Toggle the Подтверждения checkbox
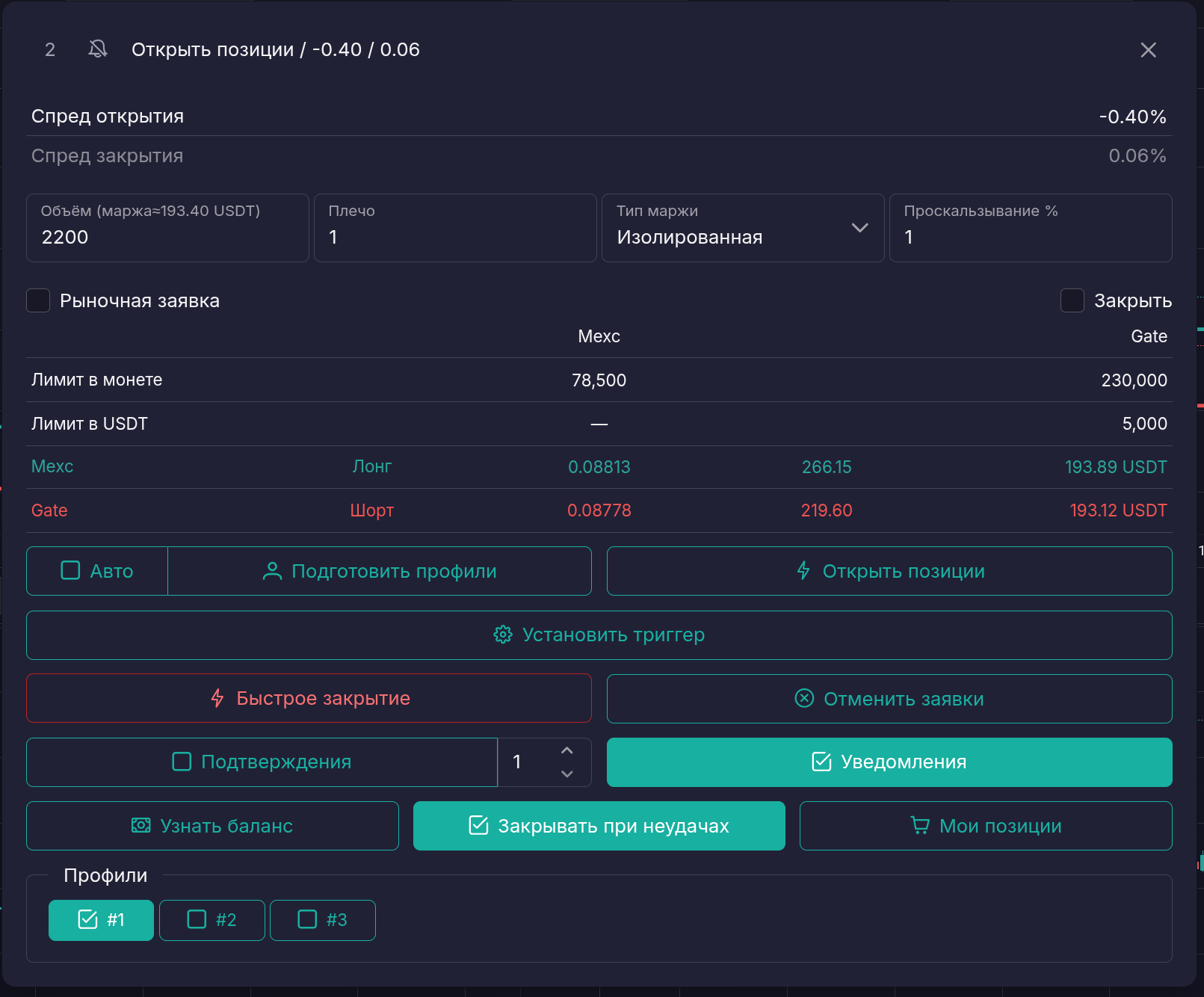This screenshot has width=1204, height=997. (262, 762)
